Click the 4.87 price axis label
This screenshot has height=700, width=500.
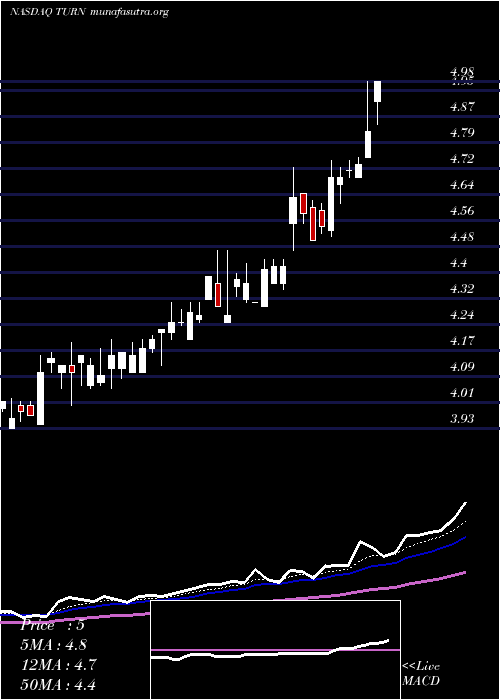point(461,107)
